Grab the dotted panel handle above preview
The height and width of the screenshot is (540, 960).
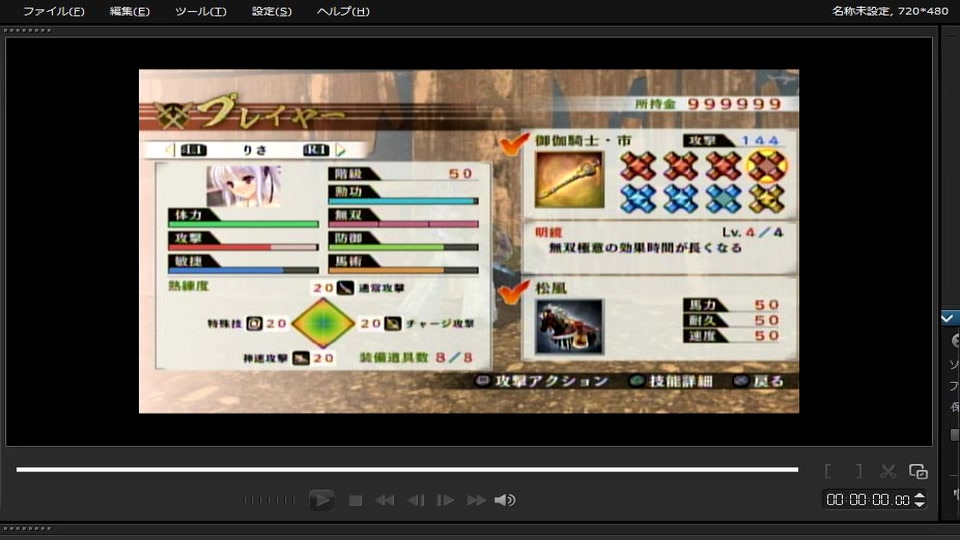pyautogui.click(x=28, y=30)
